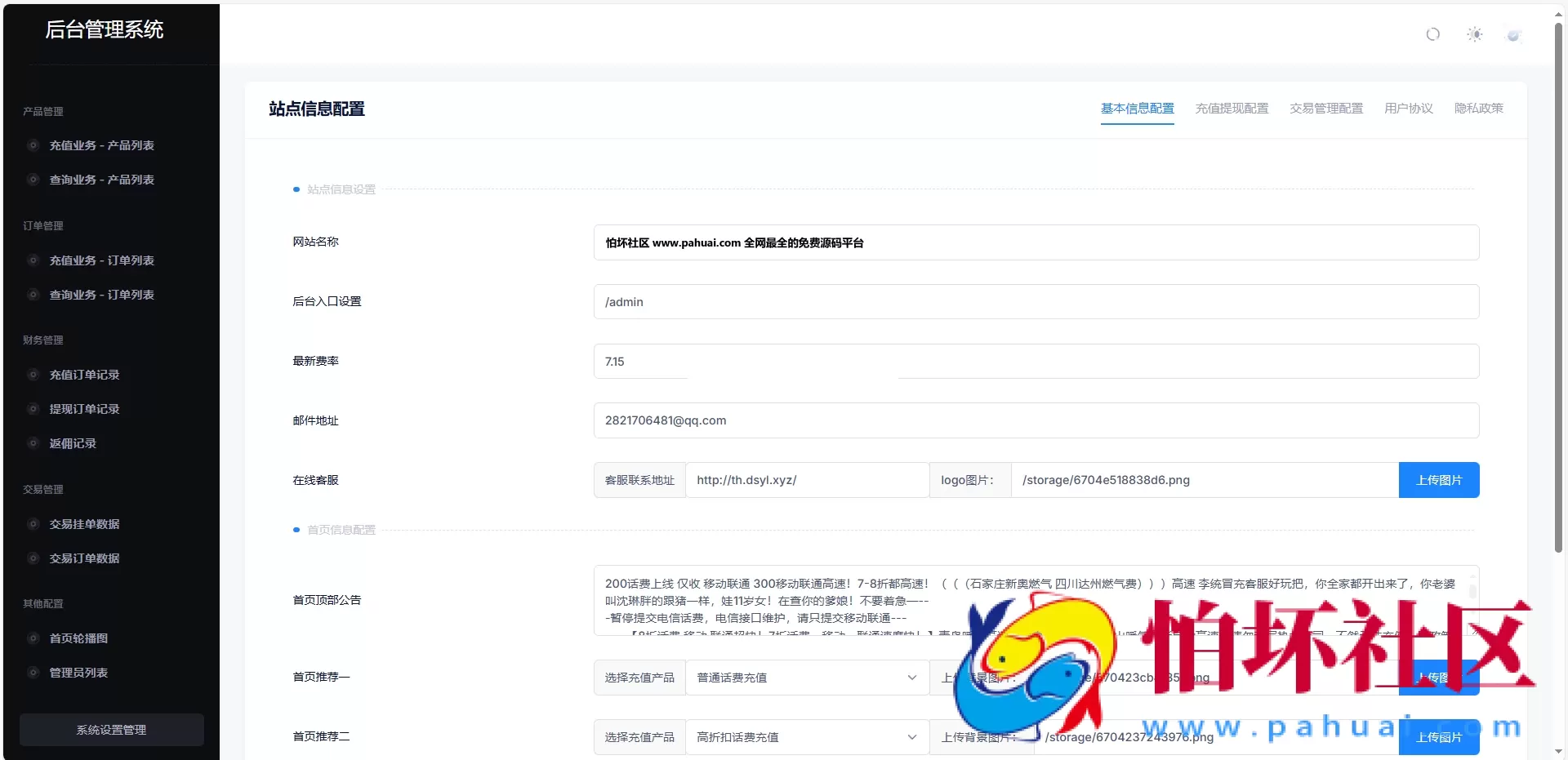Select the 充值业务 - 产品列表 sidebar icon
Viewport: 1568px width, 760px height.
tap(33, 145)
